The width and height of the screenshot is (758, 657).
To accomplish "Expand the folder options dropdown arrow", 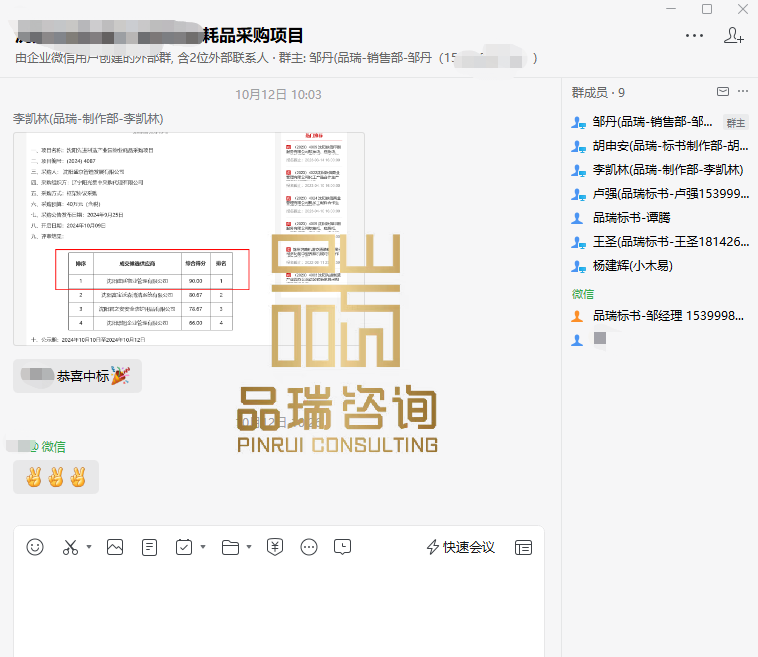I will 249,547.
